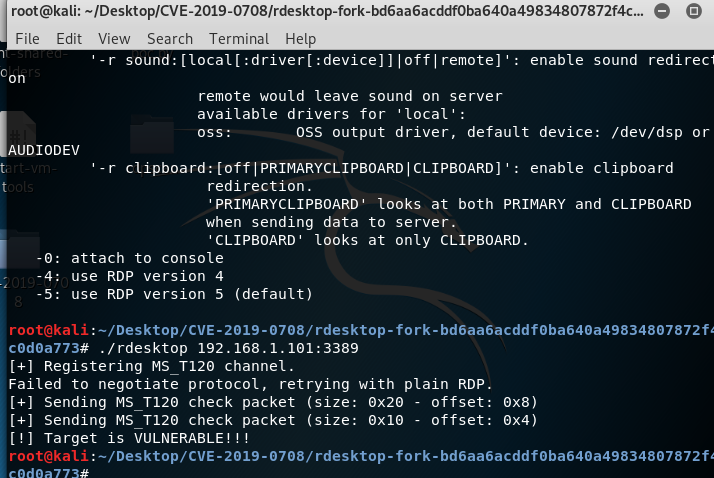Click the terminal window title bar text
The image size is (714, 478).
tap(327, 11)
